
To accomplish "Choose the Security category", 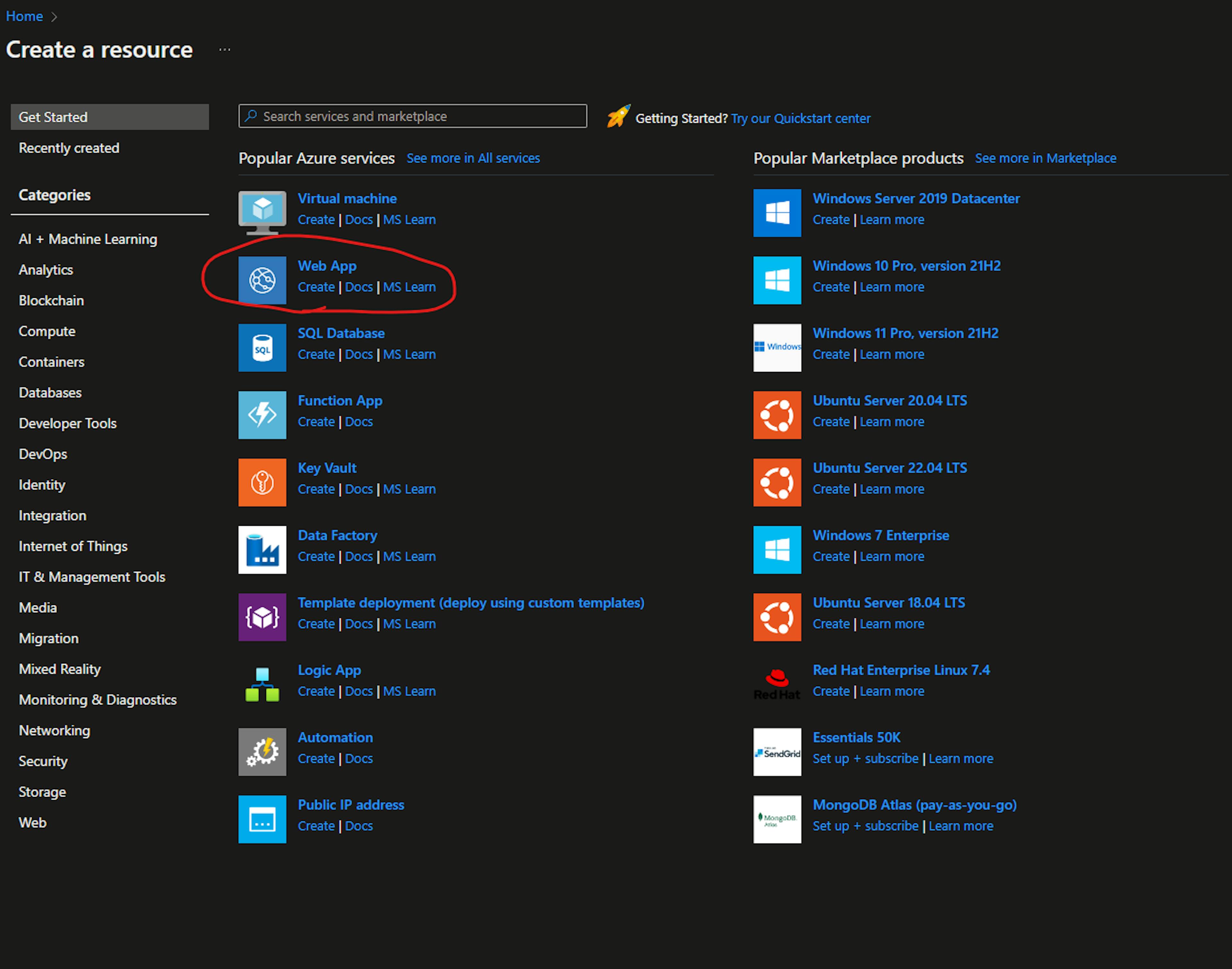I will (x=43, y=761).
